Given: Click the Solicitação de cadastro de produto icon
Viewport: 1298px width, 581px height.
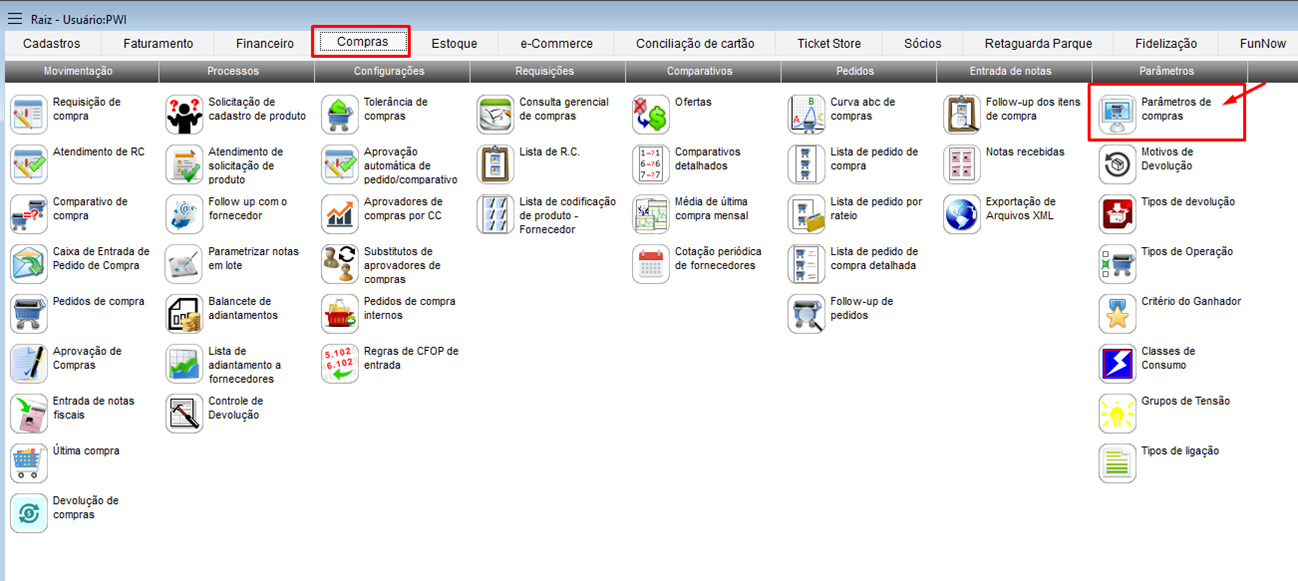Looking at the screenshot, I should pos(184,115).
